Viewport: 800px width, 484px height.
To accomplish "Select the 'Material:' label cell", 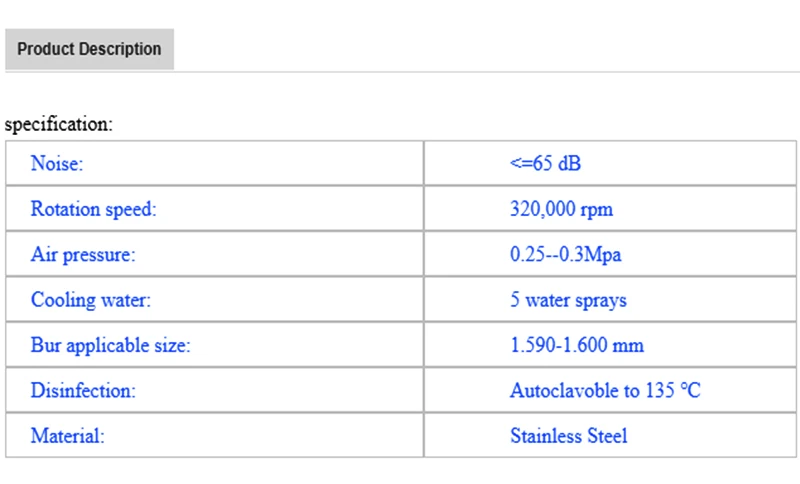I will tap(67, 436).
